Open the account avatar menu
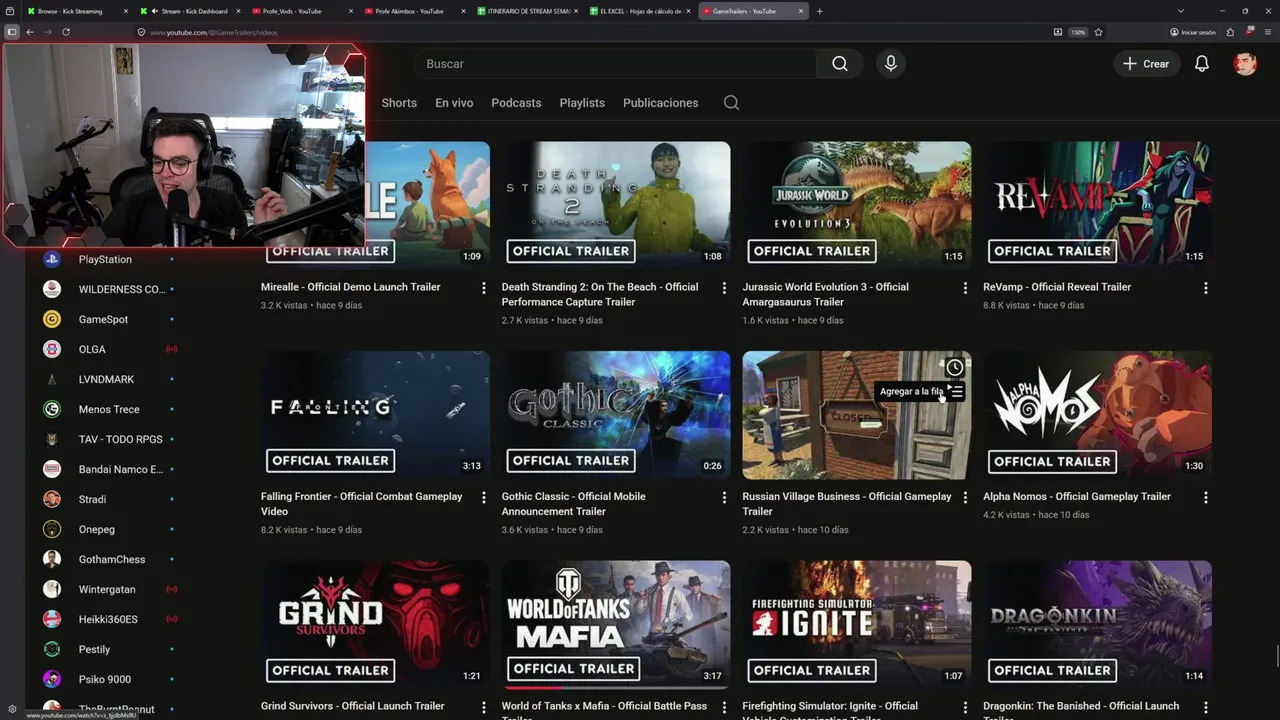Viewport: 1280px width, 720px height. point(1245,64)
